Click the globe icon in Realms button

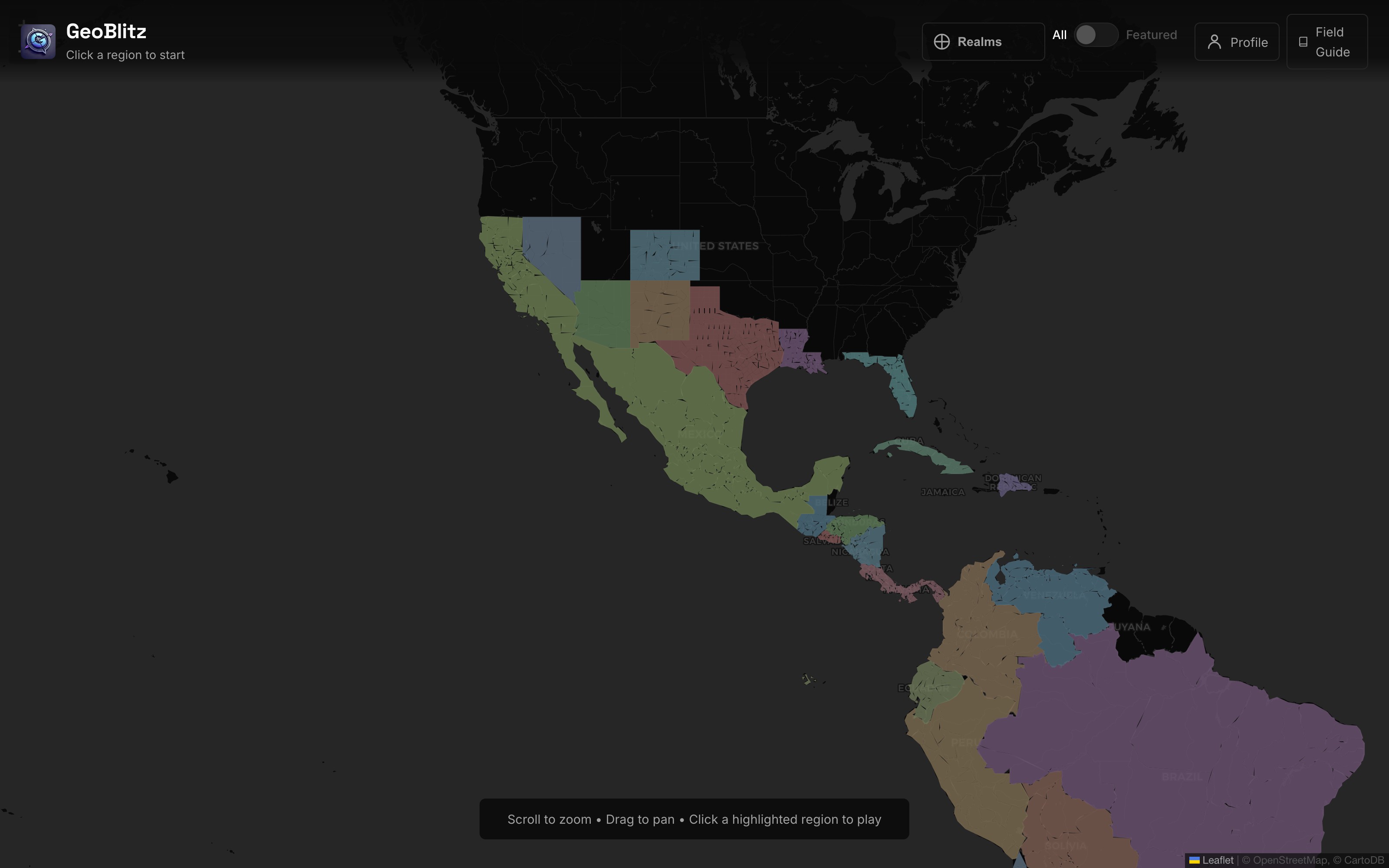point(941,42)
